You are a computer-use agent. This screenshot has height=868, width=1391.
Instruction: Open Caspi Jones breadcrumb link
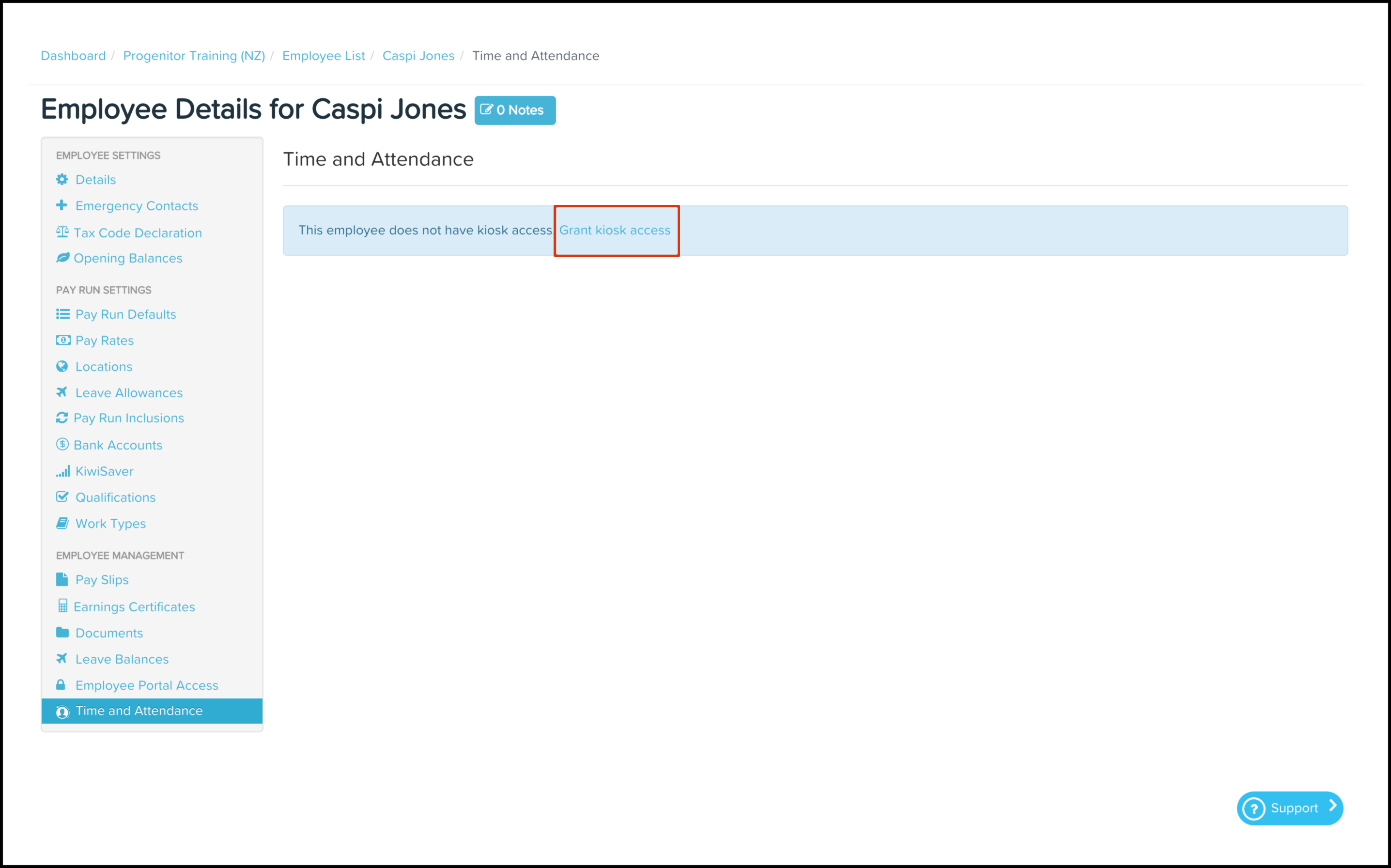pyautogui.click(x=418, y=56)
